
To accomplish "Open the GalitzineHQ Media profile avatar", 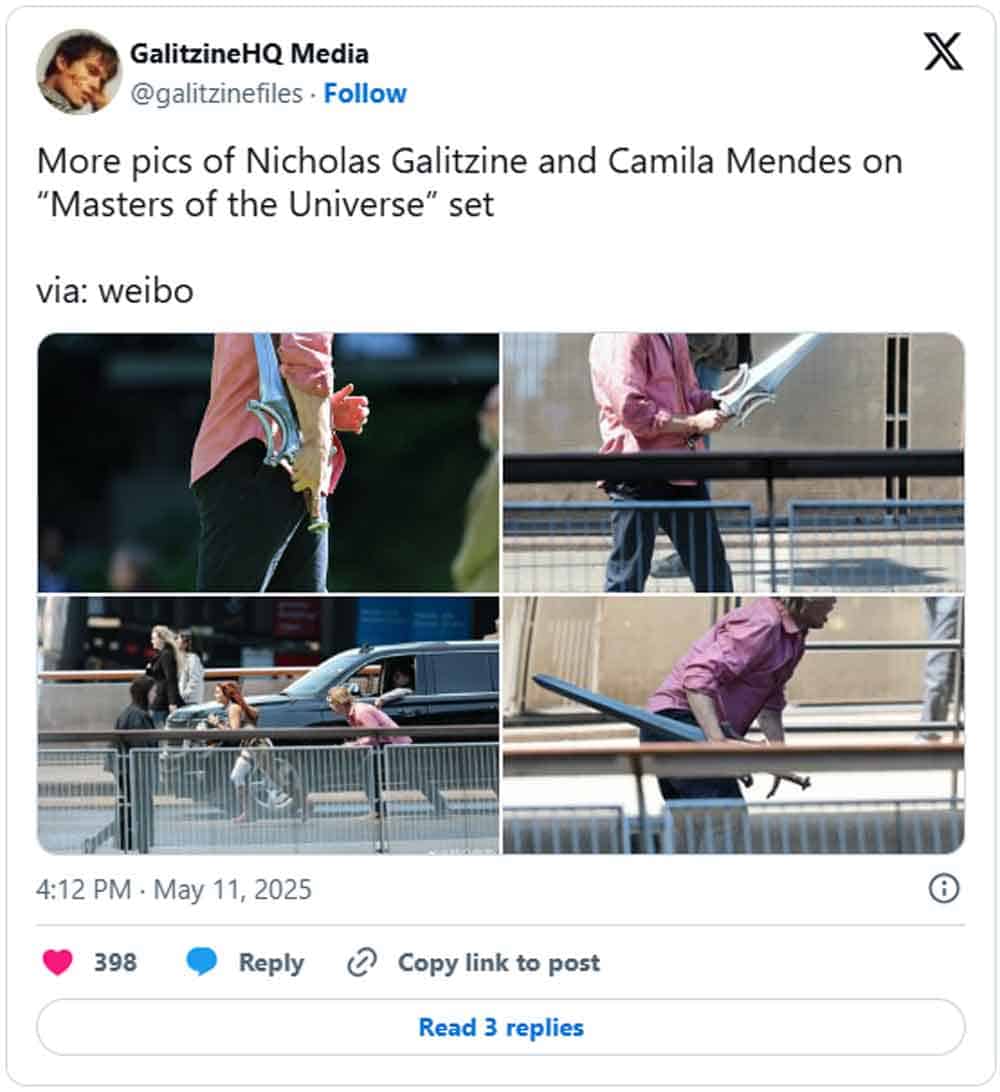I will tap(79, 72).
